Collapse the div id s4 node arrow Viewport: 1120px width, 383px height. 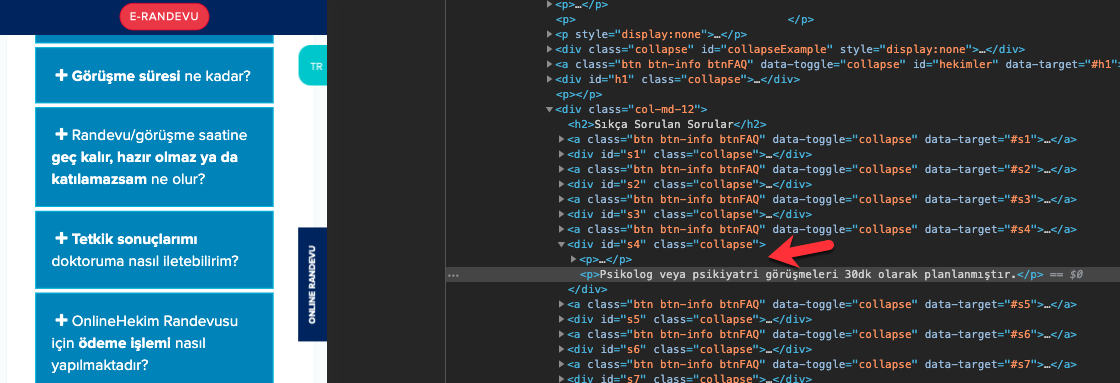(561, 245)
